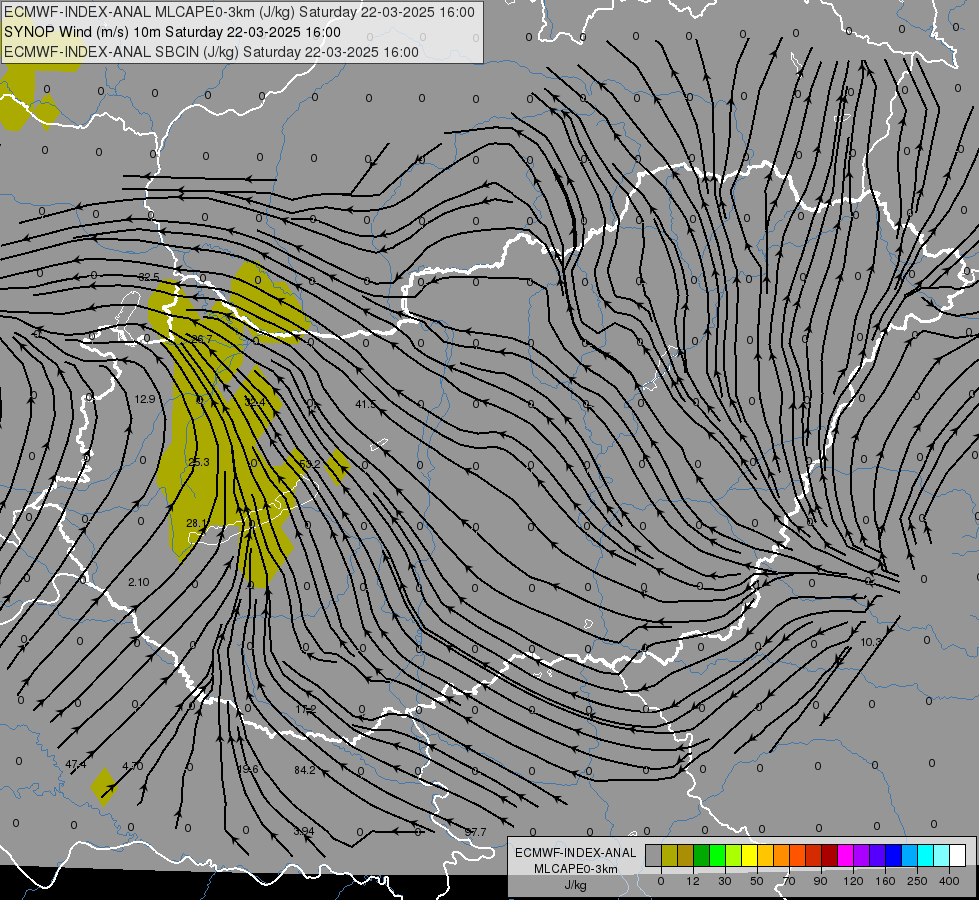Click the legend tick value 90
Image resolution: width=979 pixels, height=900 pixels.
click(820, 881)
